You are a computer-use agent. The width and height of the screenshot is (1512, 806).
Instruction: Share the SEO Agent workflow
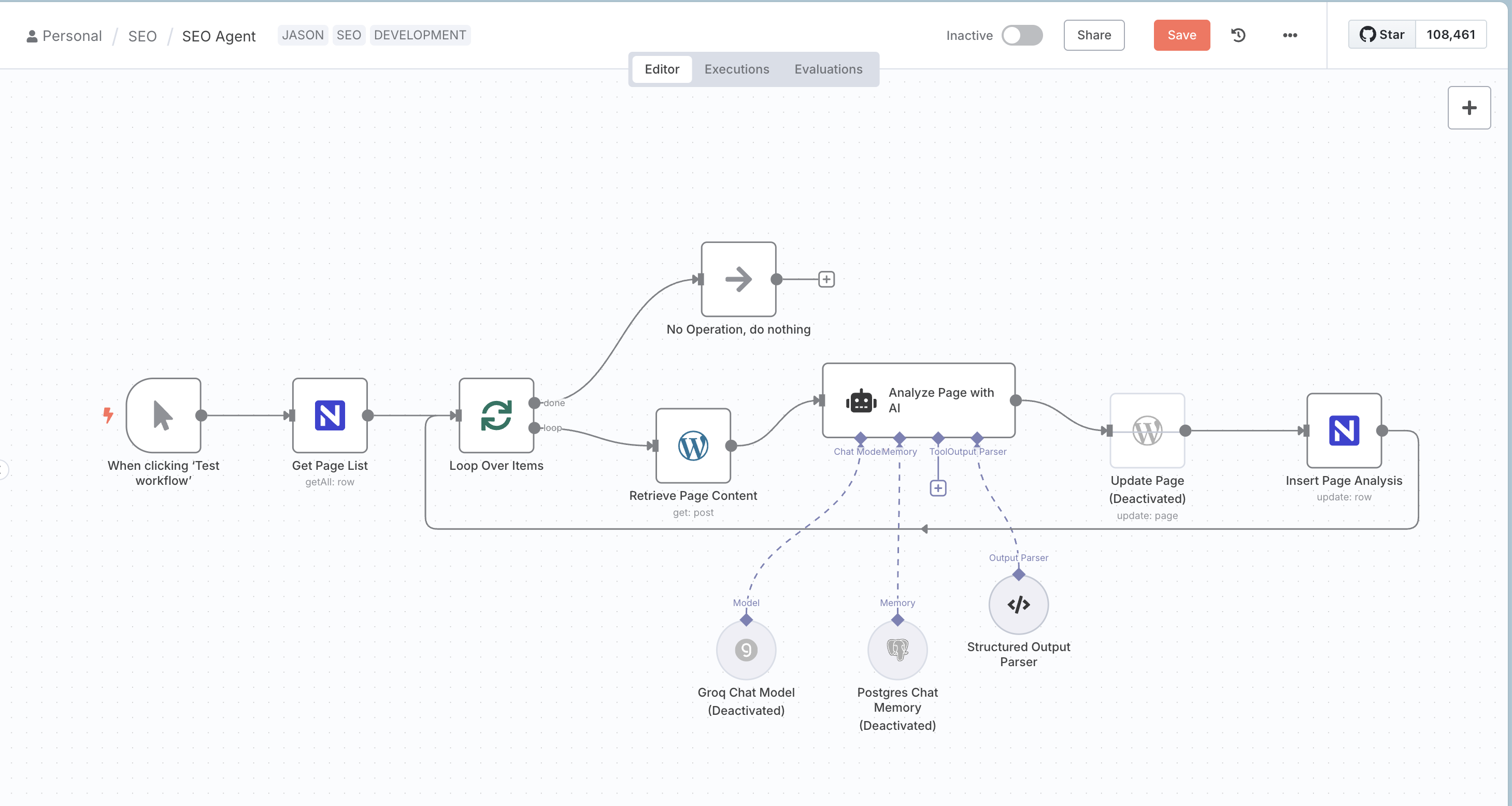[1093, 35]
